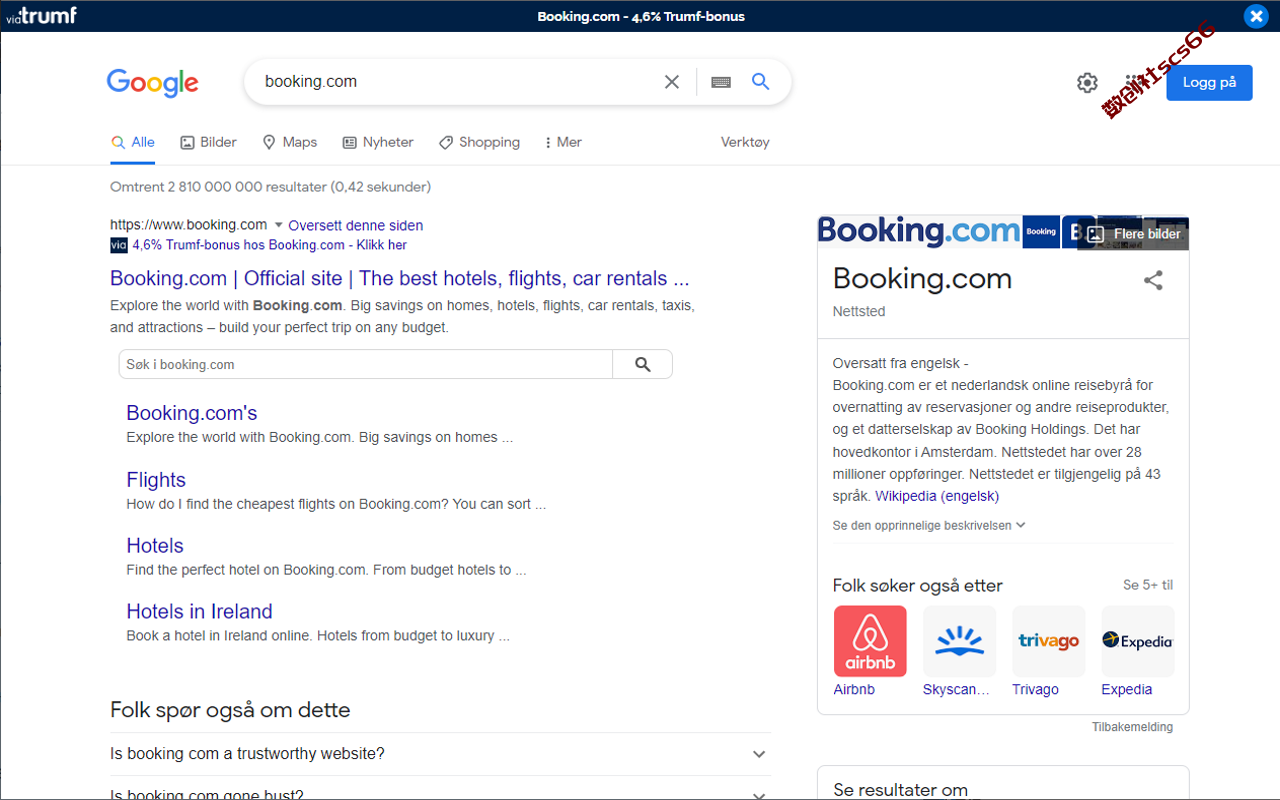Open the Expedia text link
Image resolution: width=1280 pixels, height=800 pixels.
(1126, 689)
